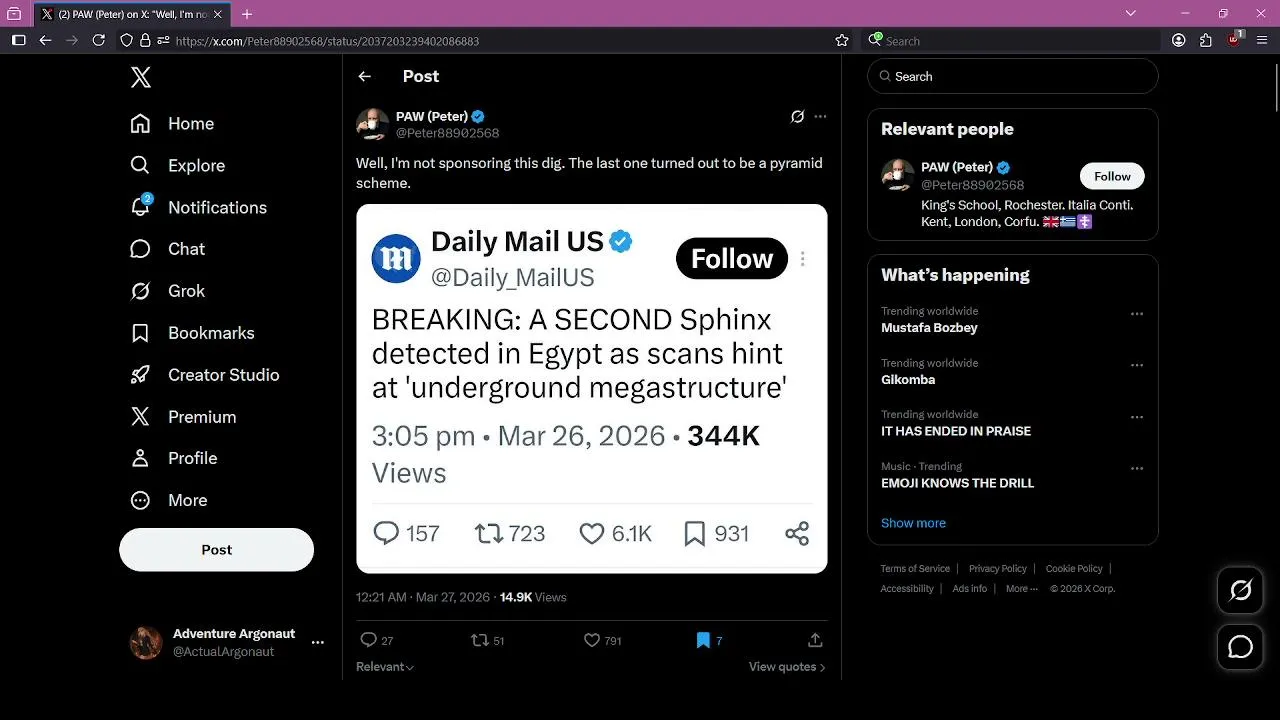Image resolution: width=1280 pixels, height=720 pixels.
Task: Like the post with 791 likes
Action: (x=602, y=640)
